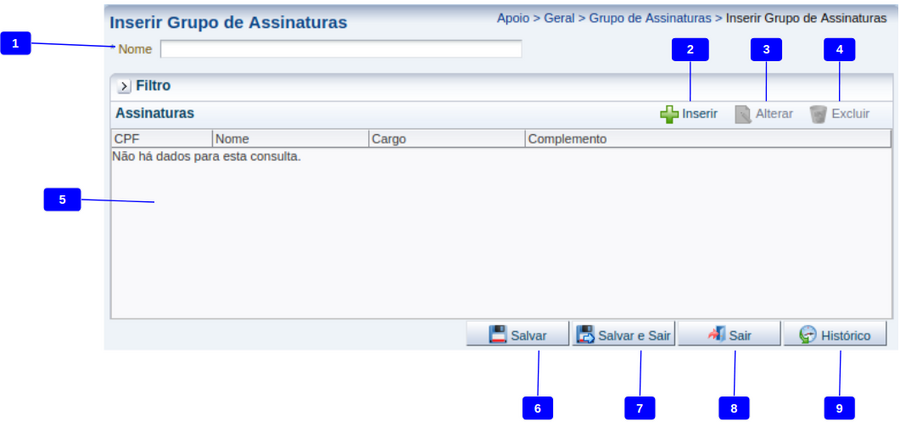Screen dimensions: 900x422
Task: Go to Apoio in the breadcrumb
Action: tap(513, 18)
